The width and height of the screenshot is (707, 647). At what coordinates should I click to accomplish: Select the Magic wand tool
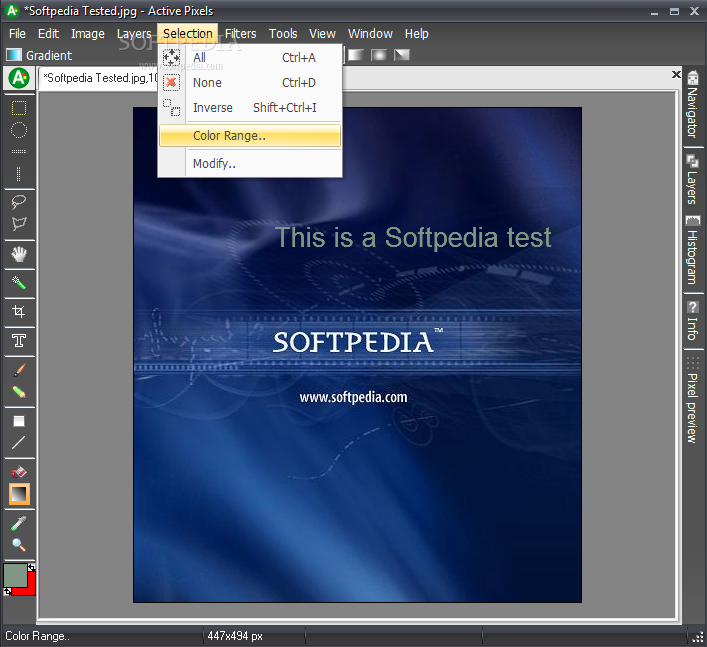click(18, 283)
